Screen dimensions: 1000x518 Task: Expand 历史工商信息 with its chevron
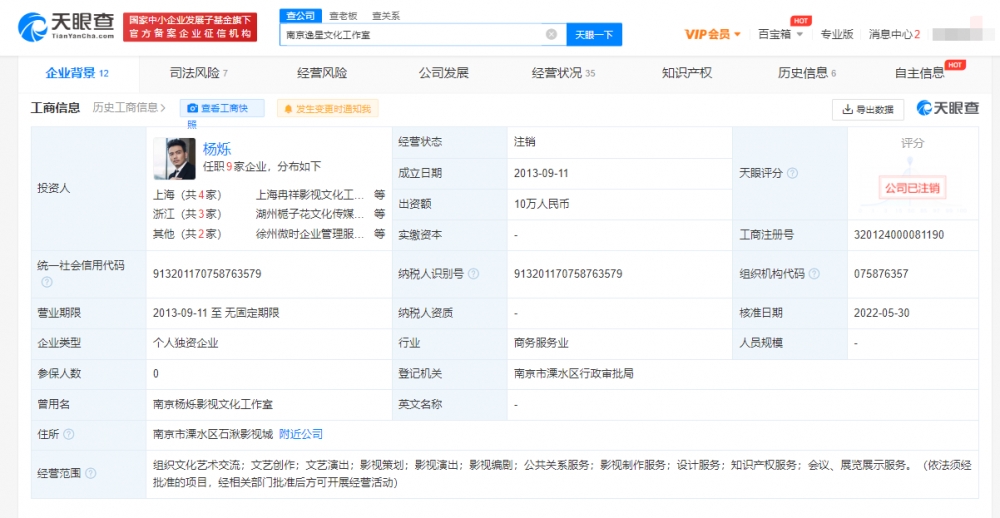129,108
